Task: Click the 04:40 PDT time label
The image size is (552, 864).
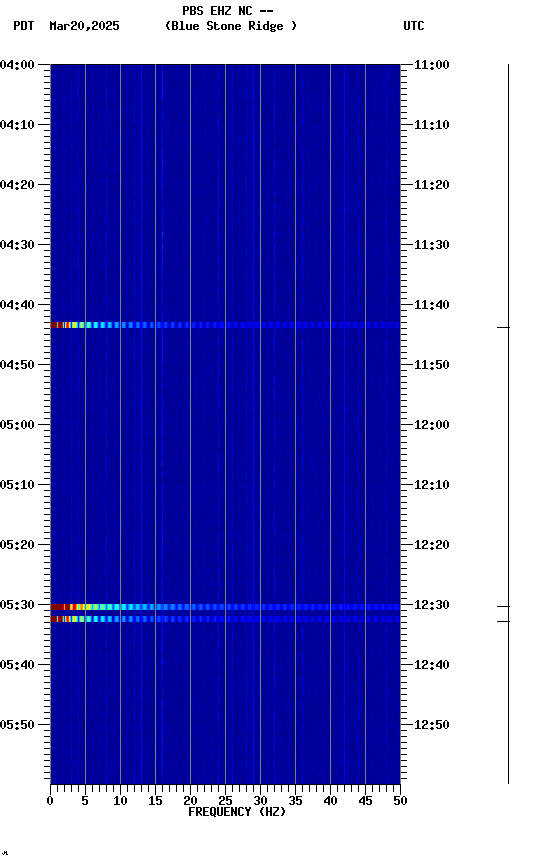Action: [17, 305]
